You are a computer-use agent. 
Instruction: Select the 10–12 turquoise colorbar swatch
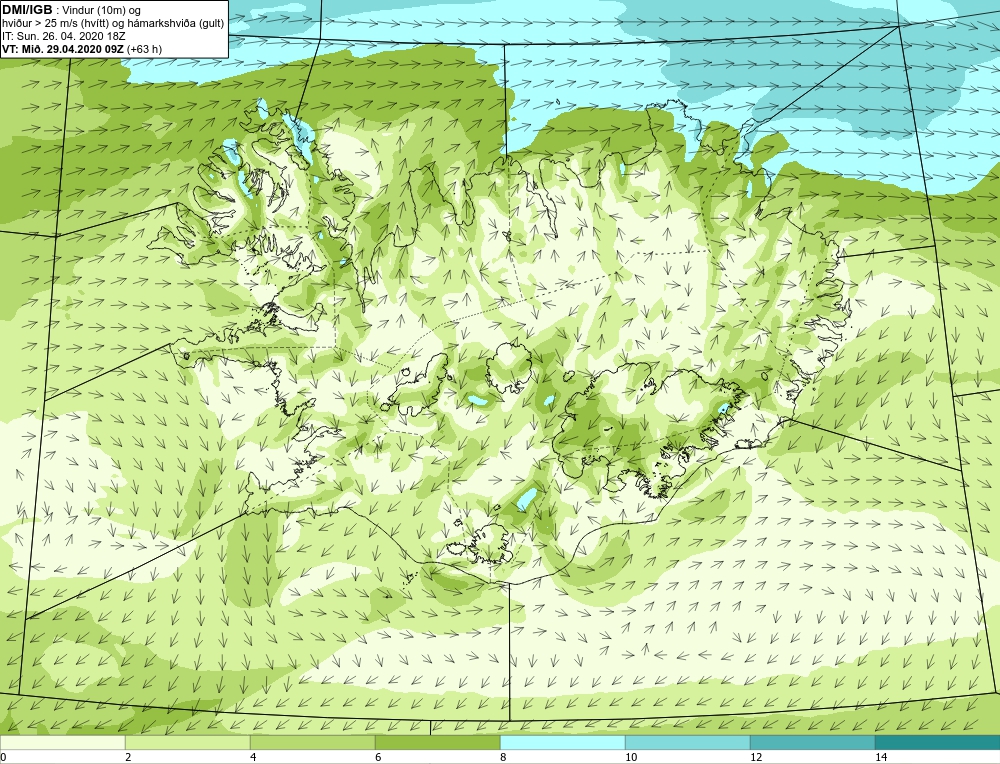688,742
